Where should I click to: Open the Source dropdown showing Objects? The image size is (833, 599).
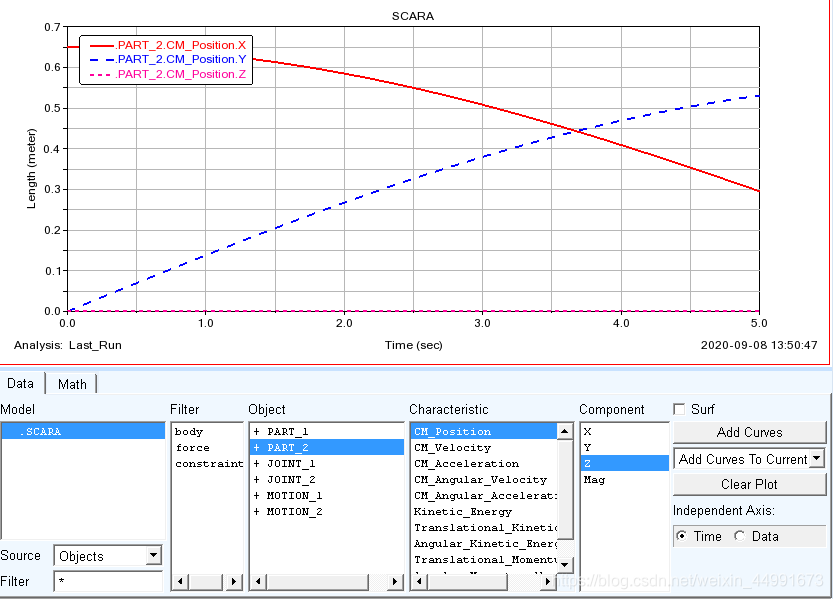pos(108,556)
